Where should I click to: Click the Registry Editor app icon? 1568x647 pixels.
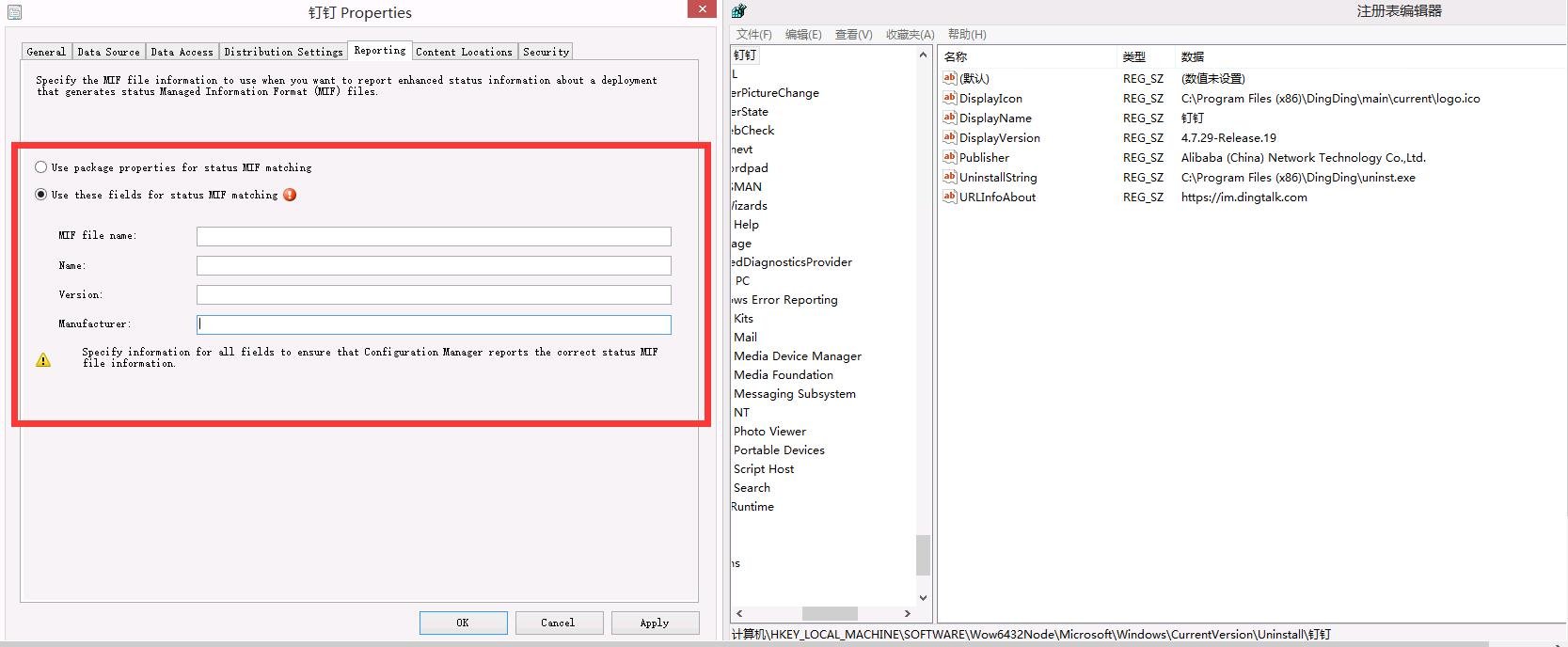[739, 11]
